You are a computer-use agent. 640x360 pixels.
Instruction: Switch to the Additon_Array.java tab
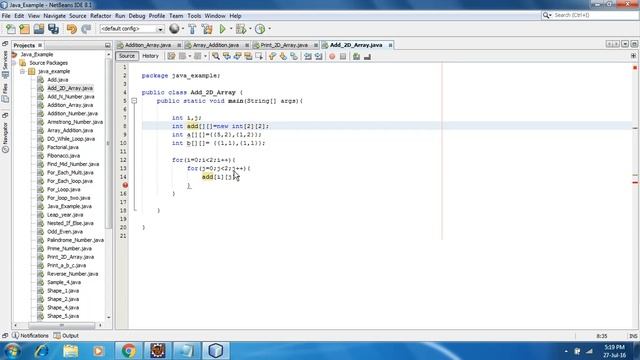click(148, 45)
